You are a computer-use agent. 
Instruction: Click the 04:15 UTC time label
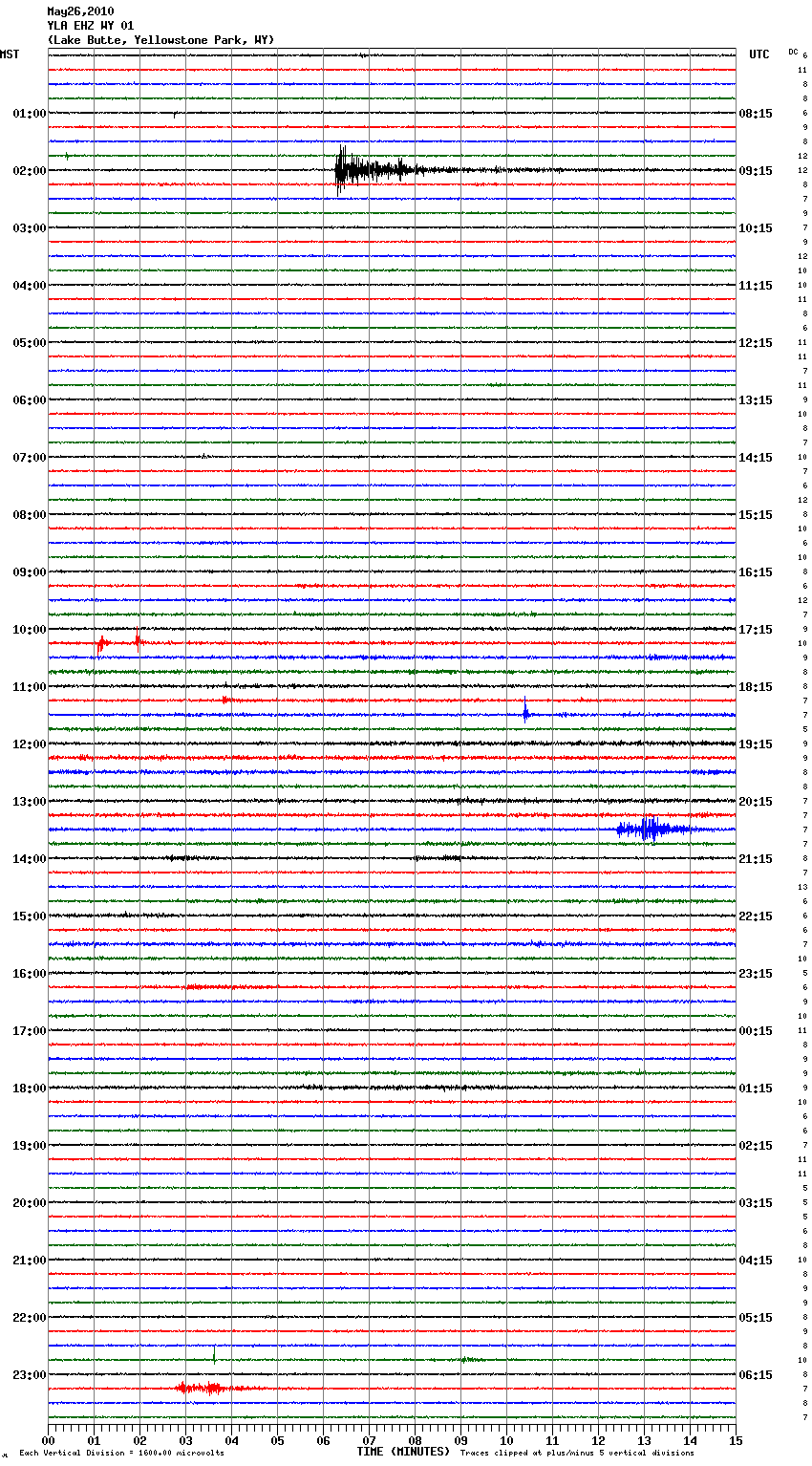pyautogui.click(x=756, y=1261)
